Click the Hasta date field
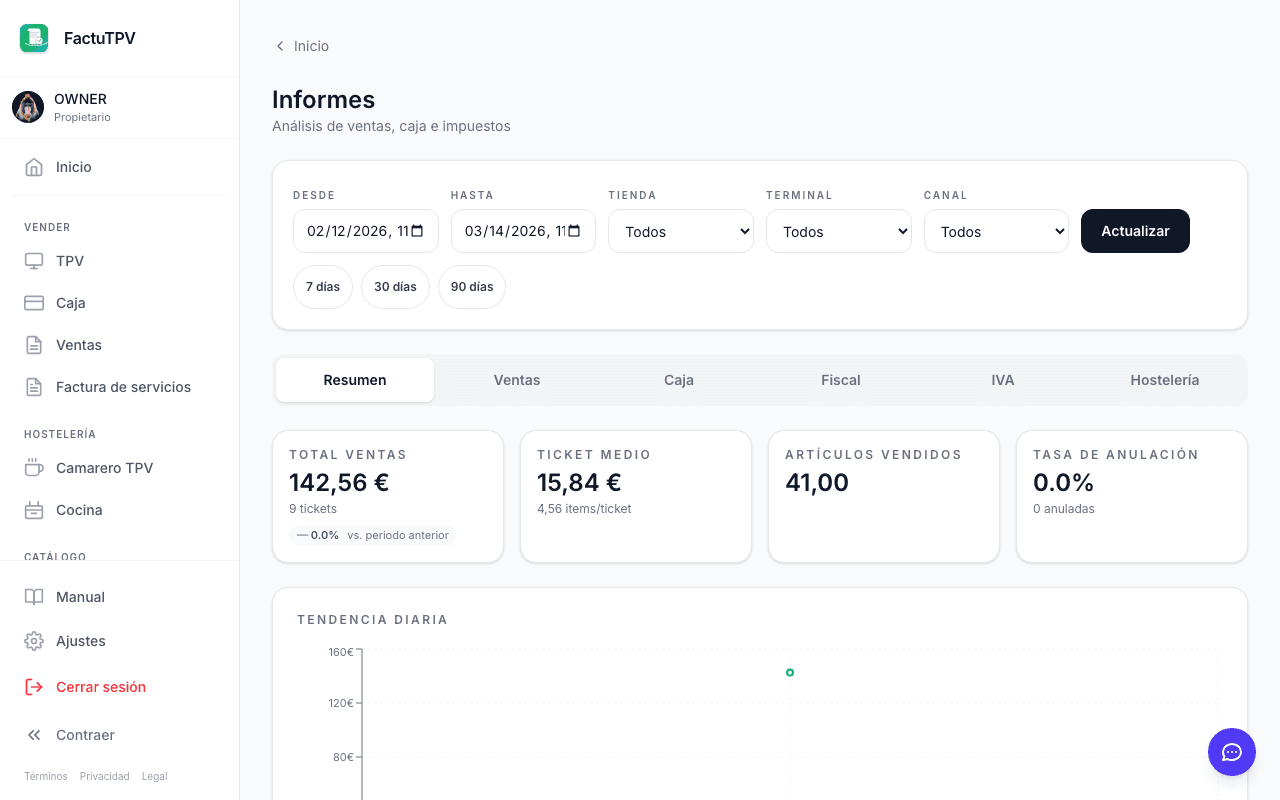Viewport: 1280px width, 800px height. tap(523, 231)
